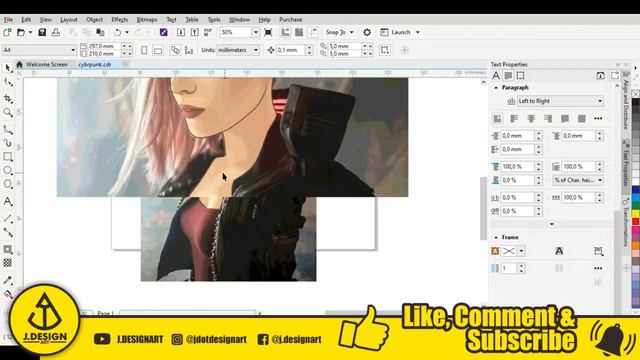Click the purple search content icon
This screenshot has width=640, height=360.
[x=163, y=32]
